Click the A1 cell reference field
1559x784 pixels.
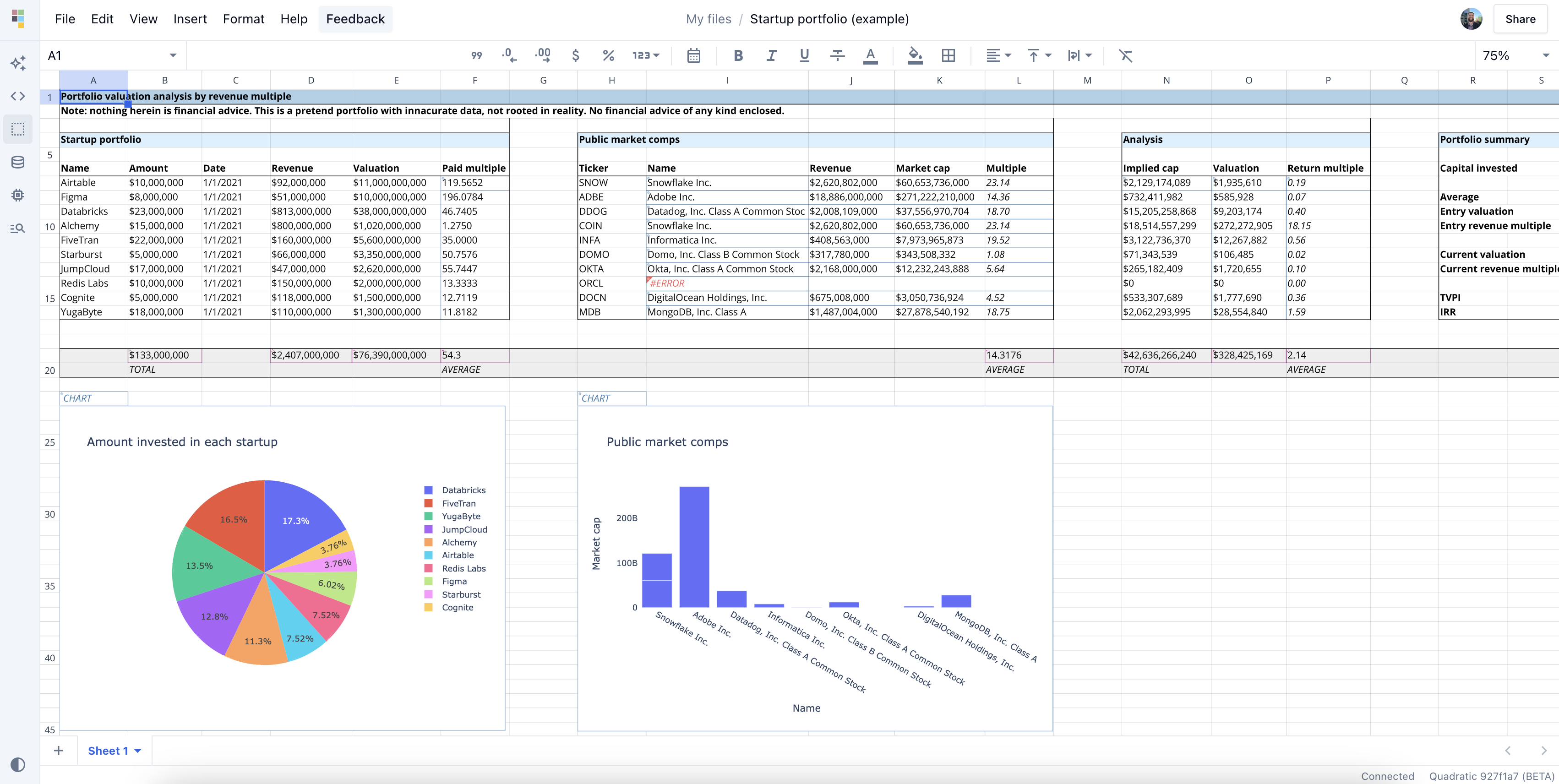tap(103, 56)
